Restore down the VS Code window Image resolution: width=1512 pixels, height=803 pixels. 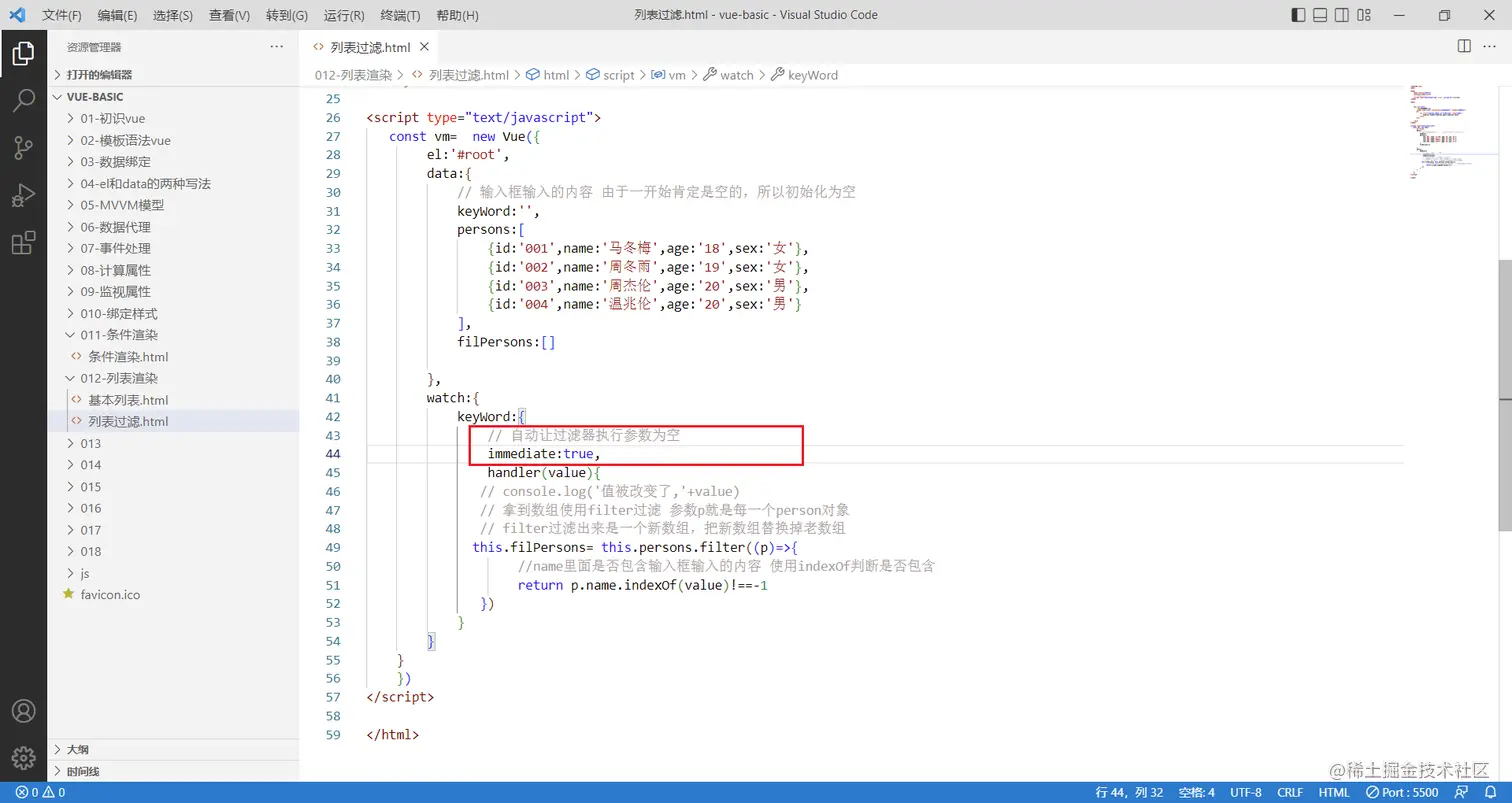point(1444,15)
